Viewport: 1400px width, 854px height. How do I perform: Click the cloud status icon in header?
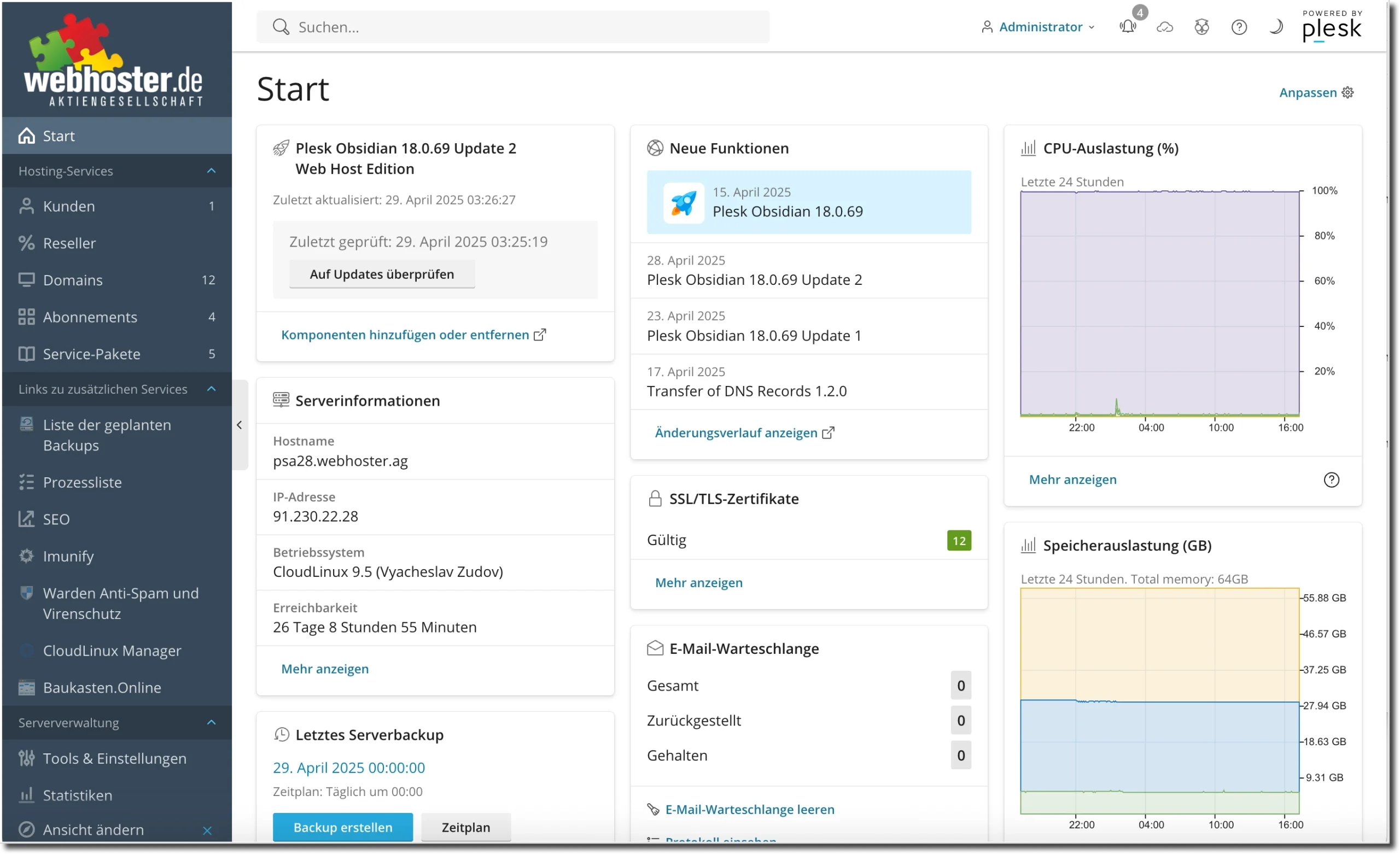(x=1165, y=27)
